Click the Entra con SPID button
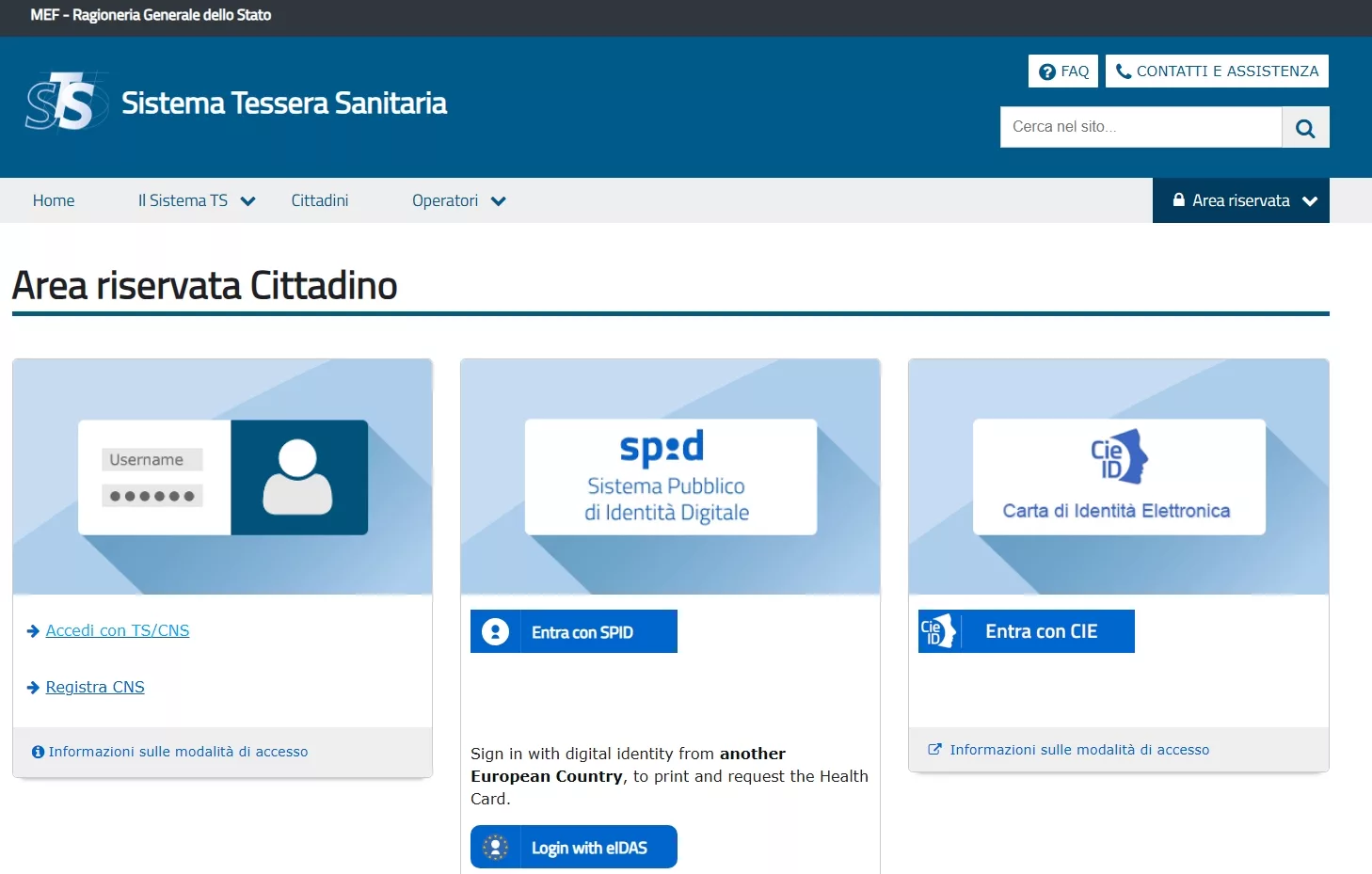The height and width of the screenshot is (874, 1372). click(574, 631)
